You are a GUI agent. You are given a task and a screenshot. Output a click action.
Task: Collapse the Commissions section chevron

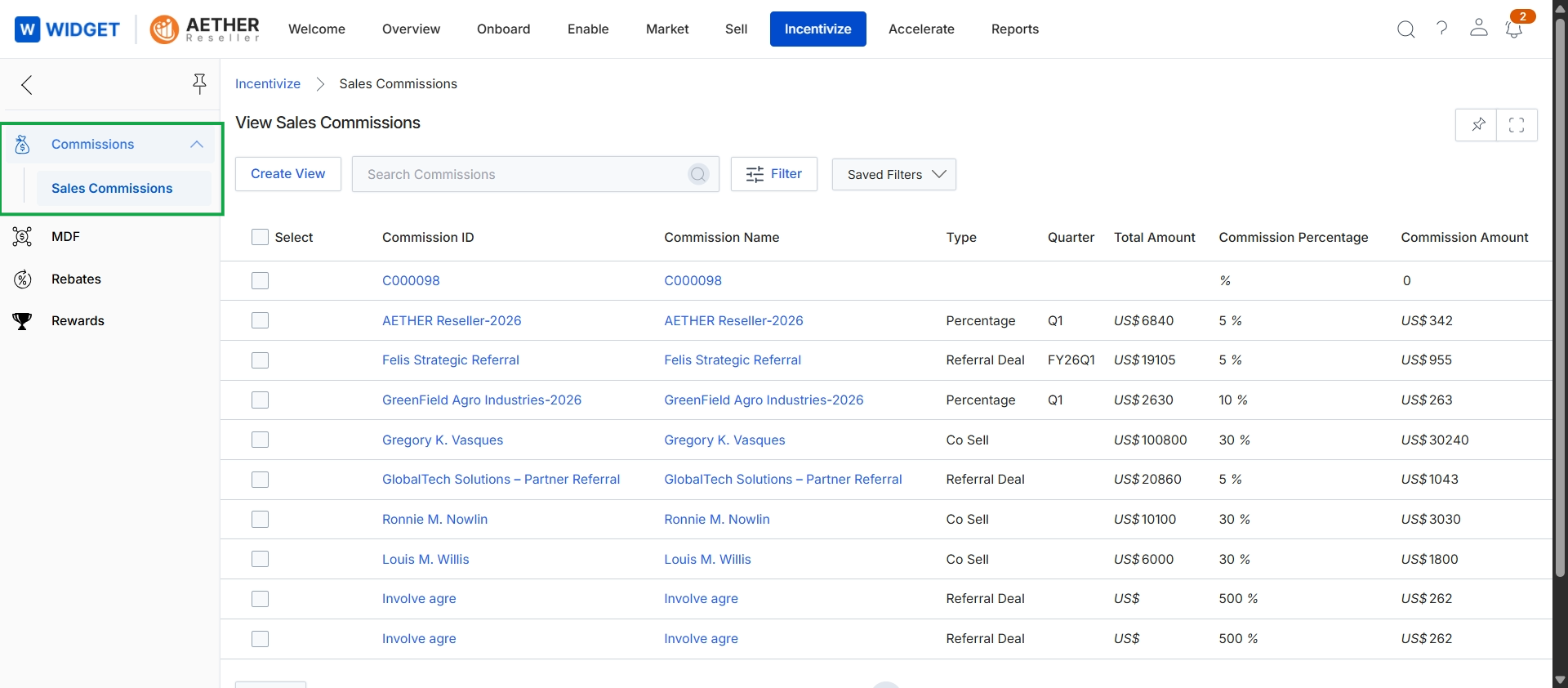click(196, 144)
